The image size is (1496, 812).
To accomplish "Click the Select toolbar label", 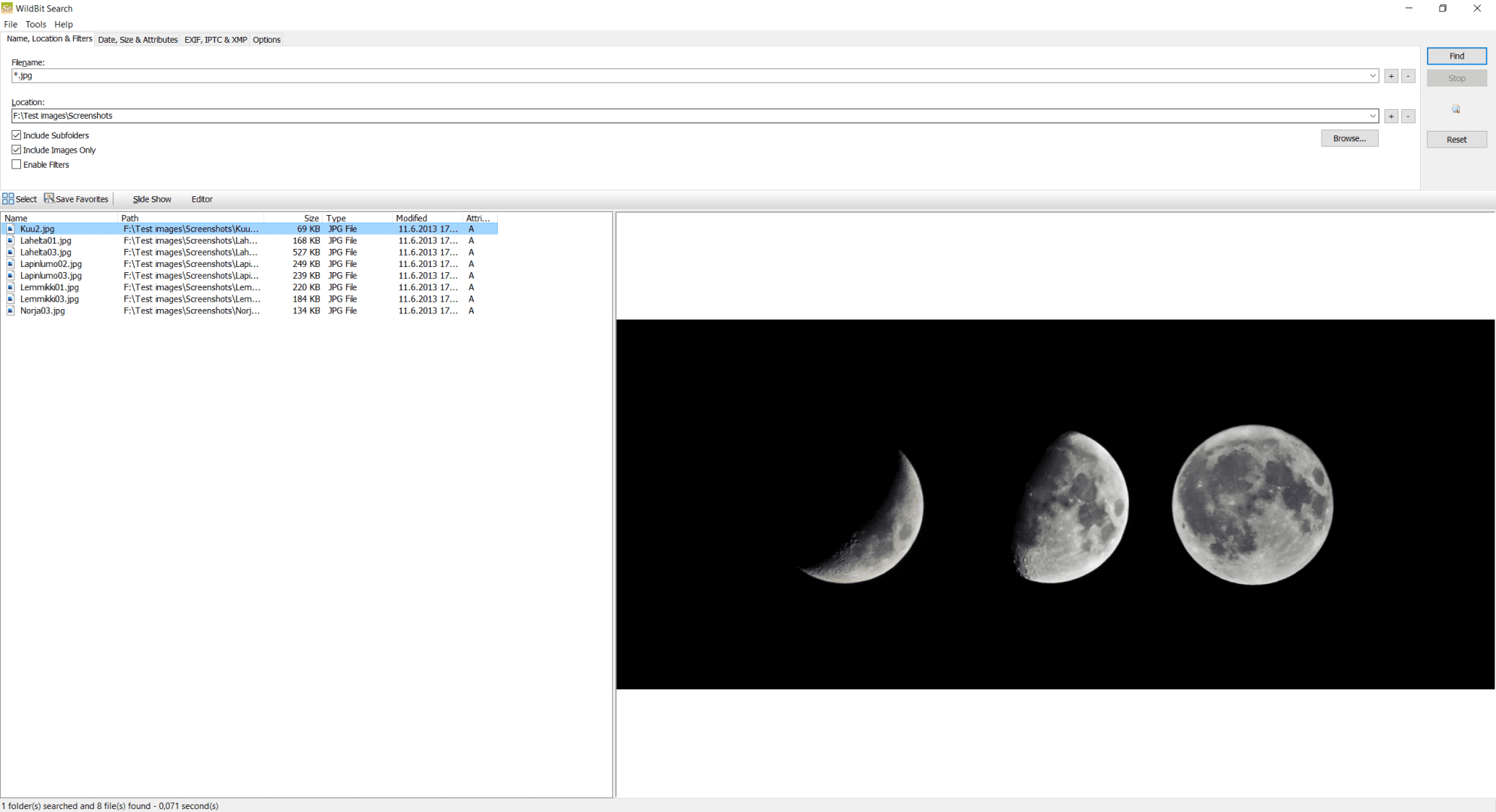I will (x=26, y=199).
